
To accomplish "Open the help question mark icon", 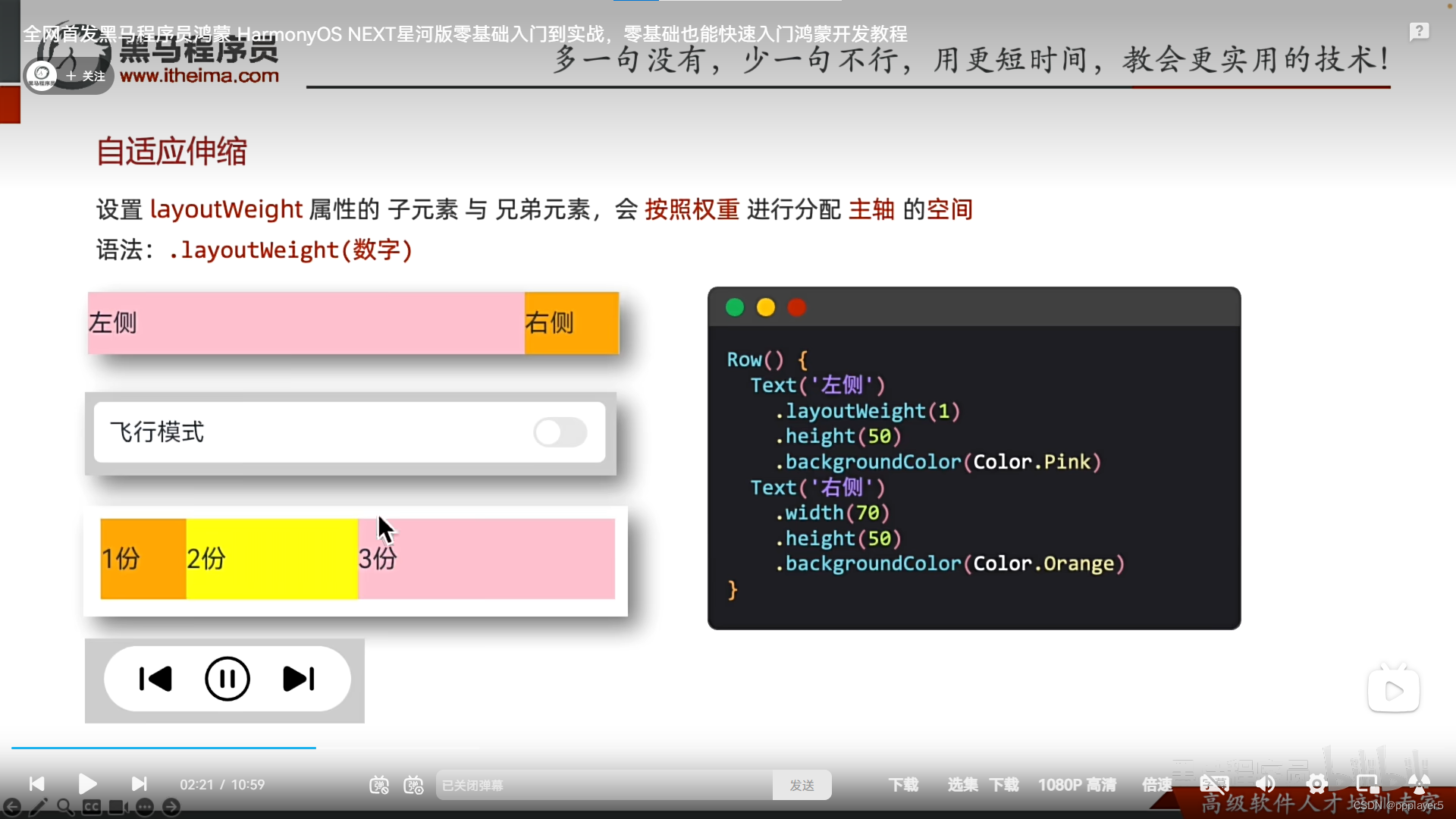I will pos(1419,32).
